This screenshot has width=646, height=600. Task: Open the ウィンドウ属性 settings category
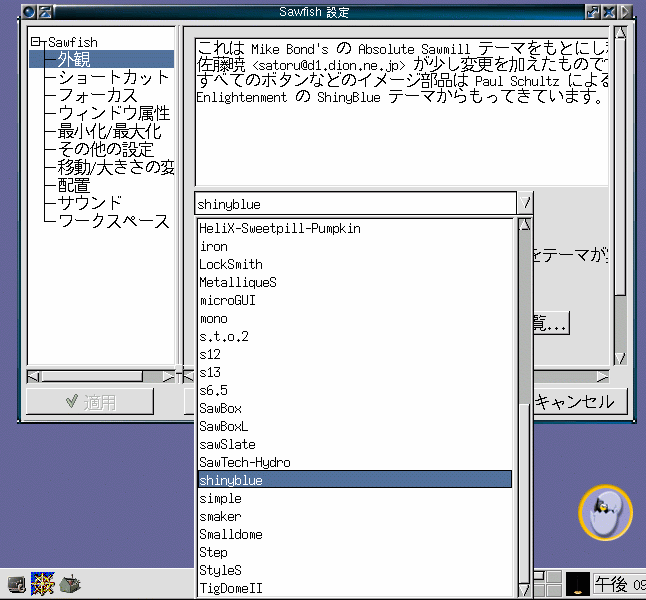coord(114,113)
